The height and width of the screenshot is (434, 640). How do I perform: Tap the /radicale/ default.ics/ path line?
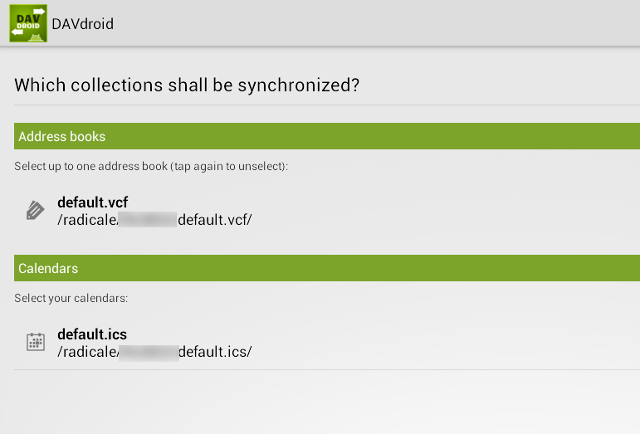coord(155,352)
